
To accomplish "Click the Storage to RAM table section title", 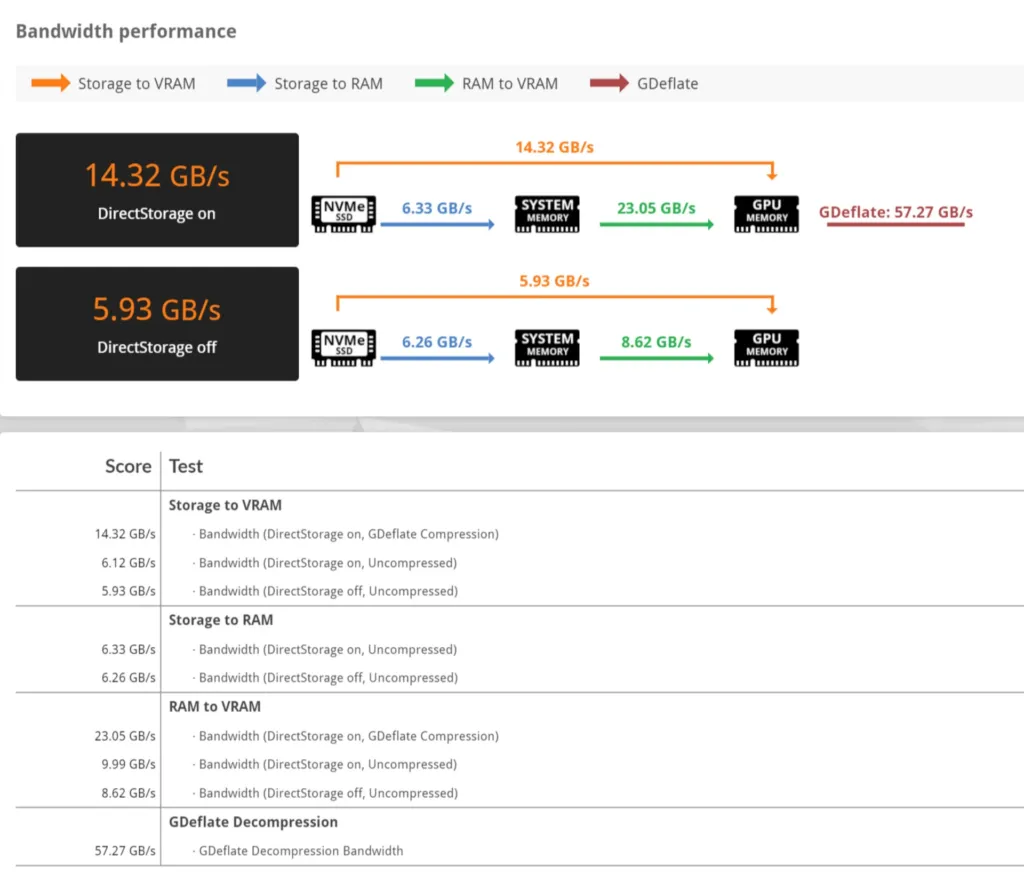I will pyautogui.click(x=221, y=620).
